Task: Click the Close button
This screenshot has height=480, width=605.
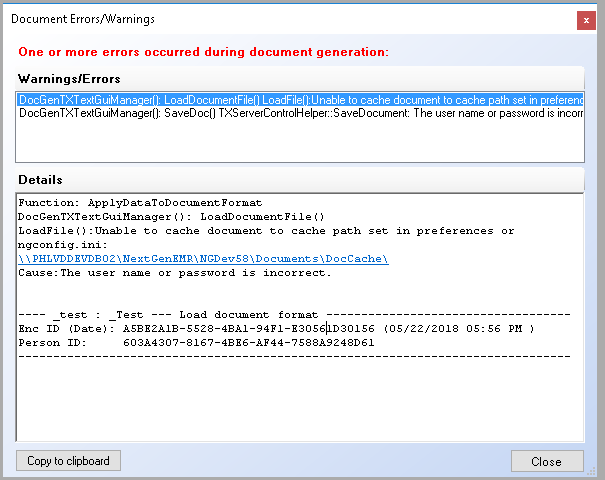Action: [x=547, y=461]
